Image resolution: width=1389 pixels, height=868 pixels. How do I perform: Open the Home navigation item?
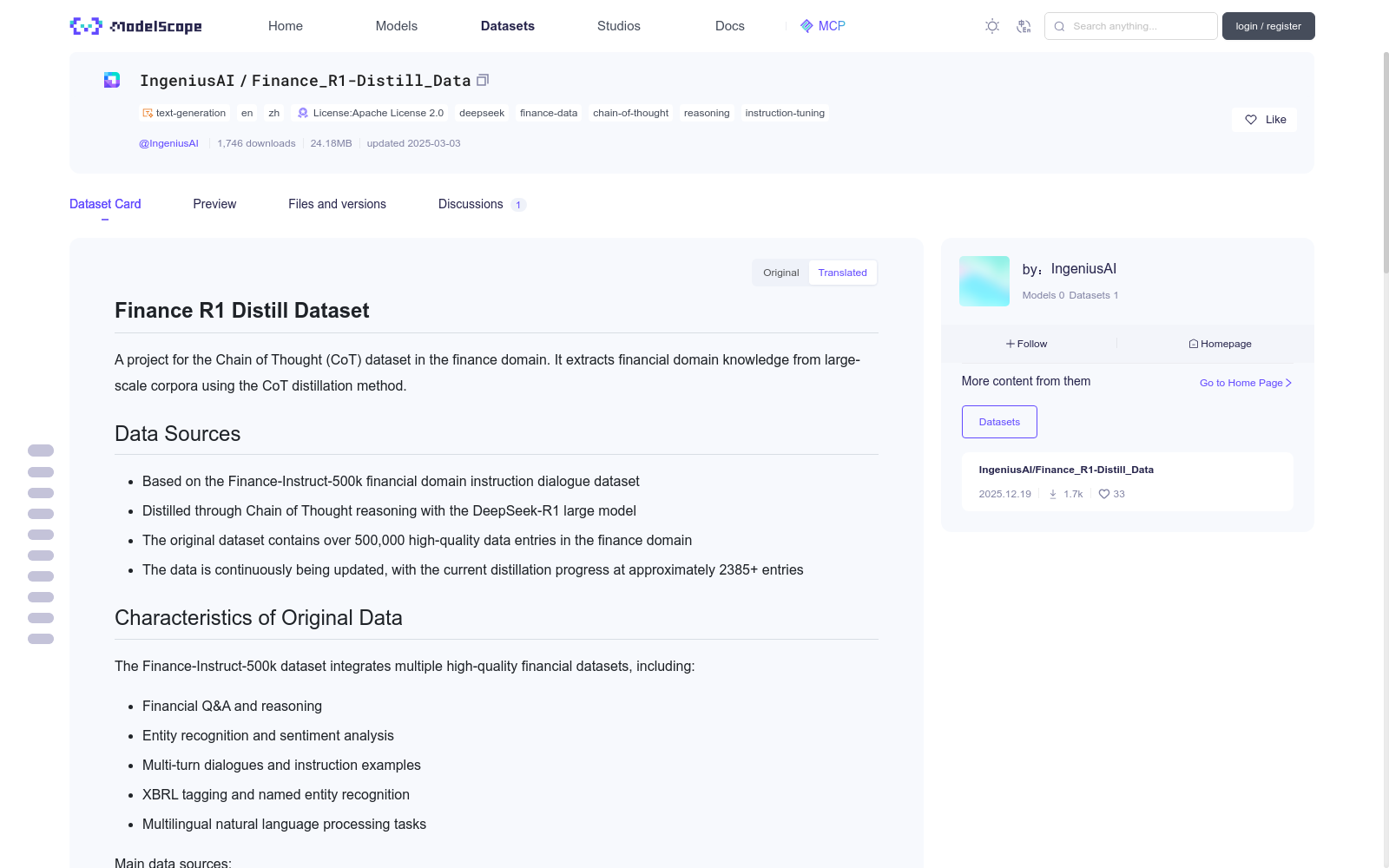286,26
